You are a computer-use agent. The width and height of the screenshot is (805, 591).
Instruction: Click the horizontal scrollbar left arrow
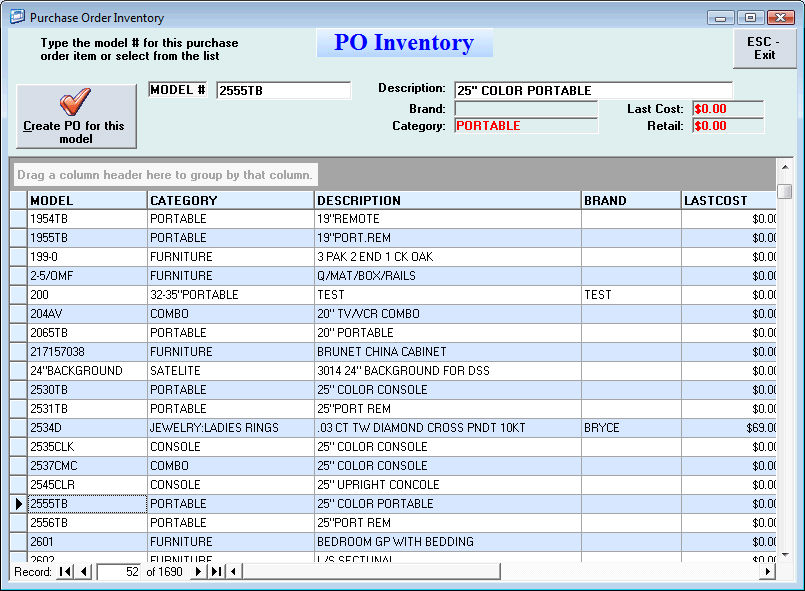pyautogui.click(x=234, y=572)
